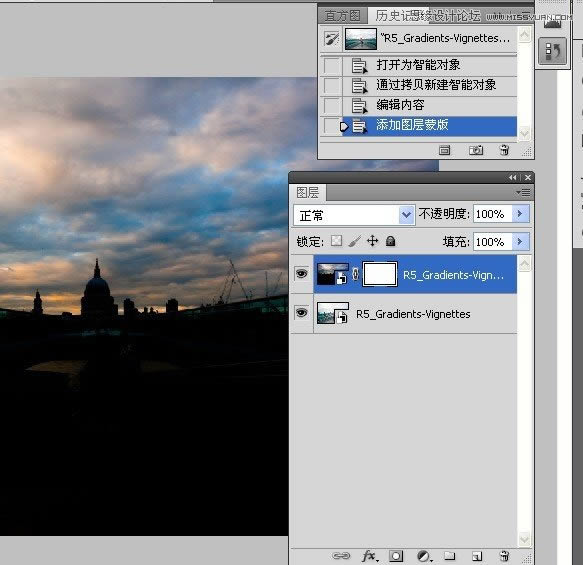583x565 pixels.
Task: Create a new layer group
Action: [x=450, y=556]
